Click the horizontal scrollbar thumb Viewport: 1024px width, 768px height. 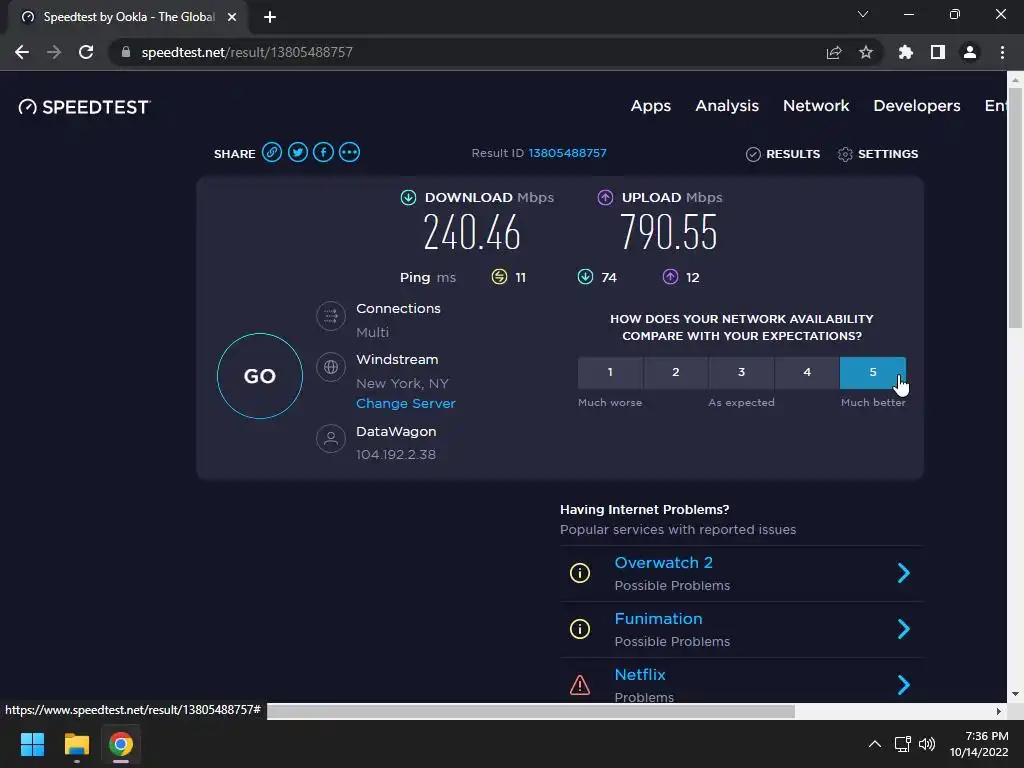click(x=531, y=711)
